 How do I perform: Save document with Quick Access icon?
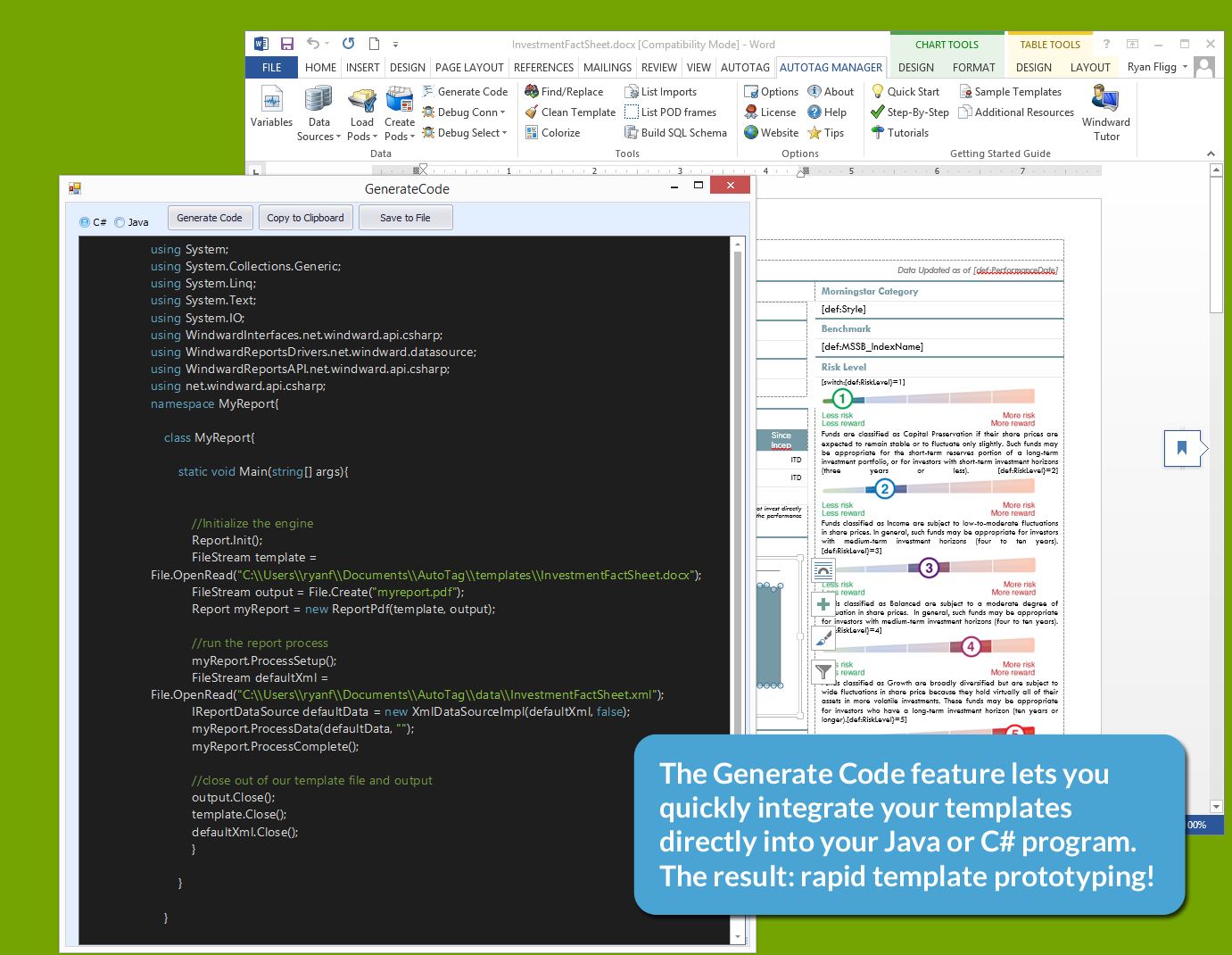pos(287,44)
